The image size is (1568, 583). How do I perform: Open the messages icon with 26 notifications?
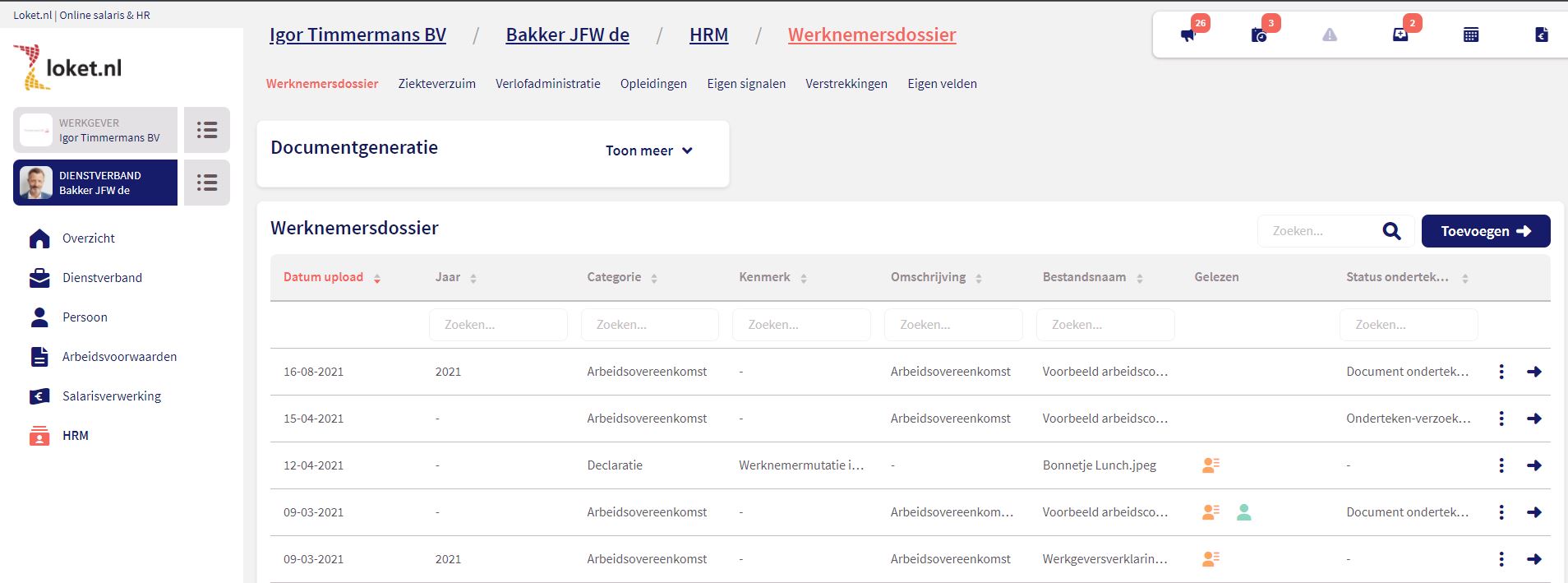[x=1188, y=35]
